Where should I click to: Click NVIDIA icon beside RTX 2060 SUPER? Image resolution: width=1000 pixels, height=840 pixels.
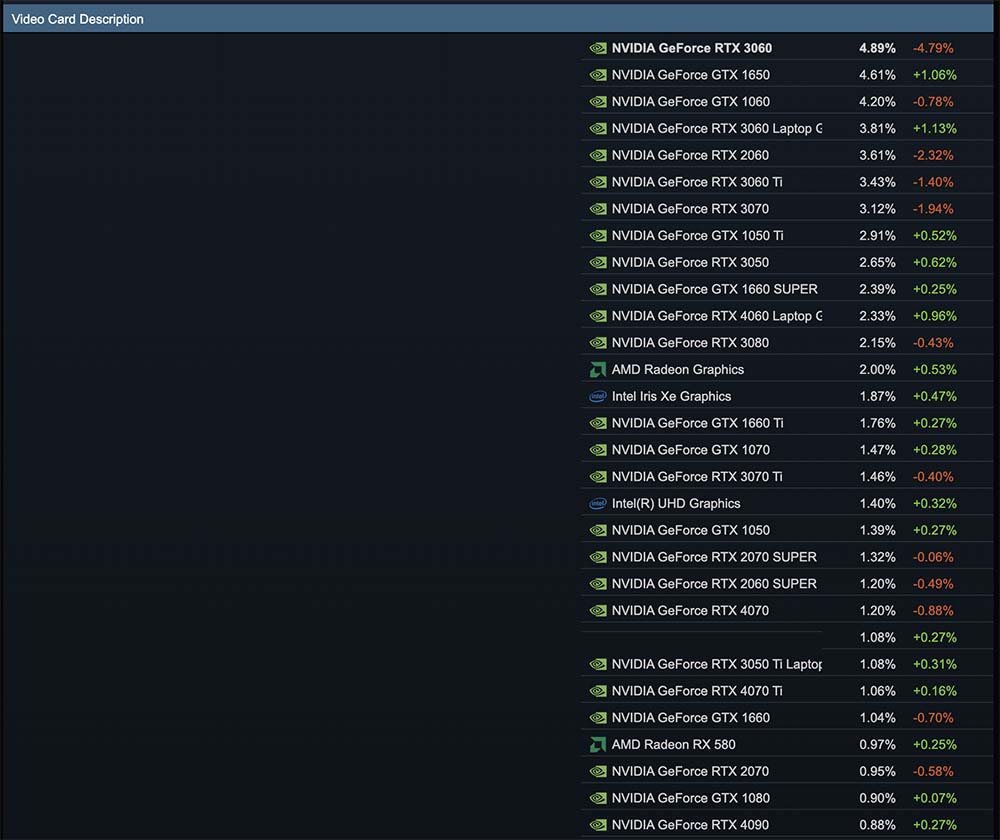598,584
